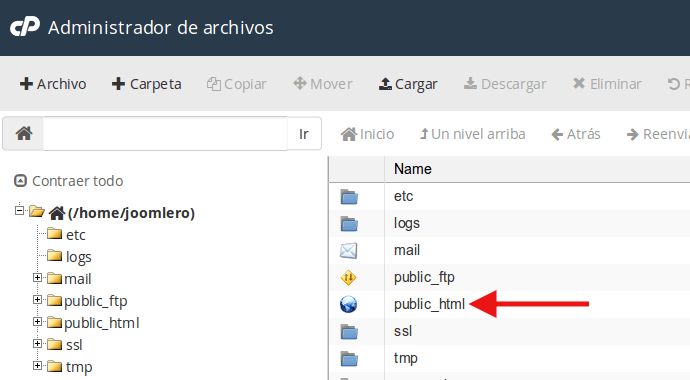Create a new folder with Carpeta

click(147, 84)
